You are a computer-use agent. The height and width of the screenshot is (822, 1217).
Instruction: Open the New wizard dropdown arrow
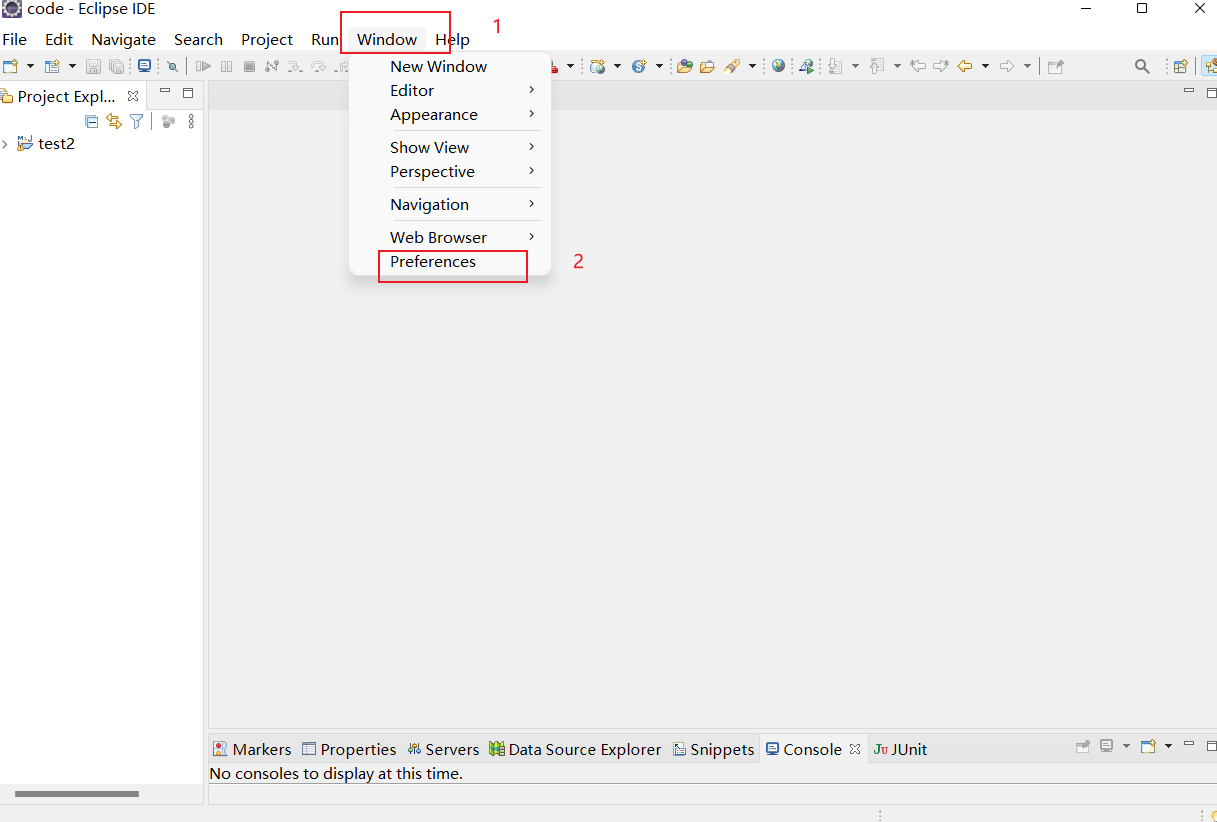pyautogui.click(x=30, y=66)
